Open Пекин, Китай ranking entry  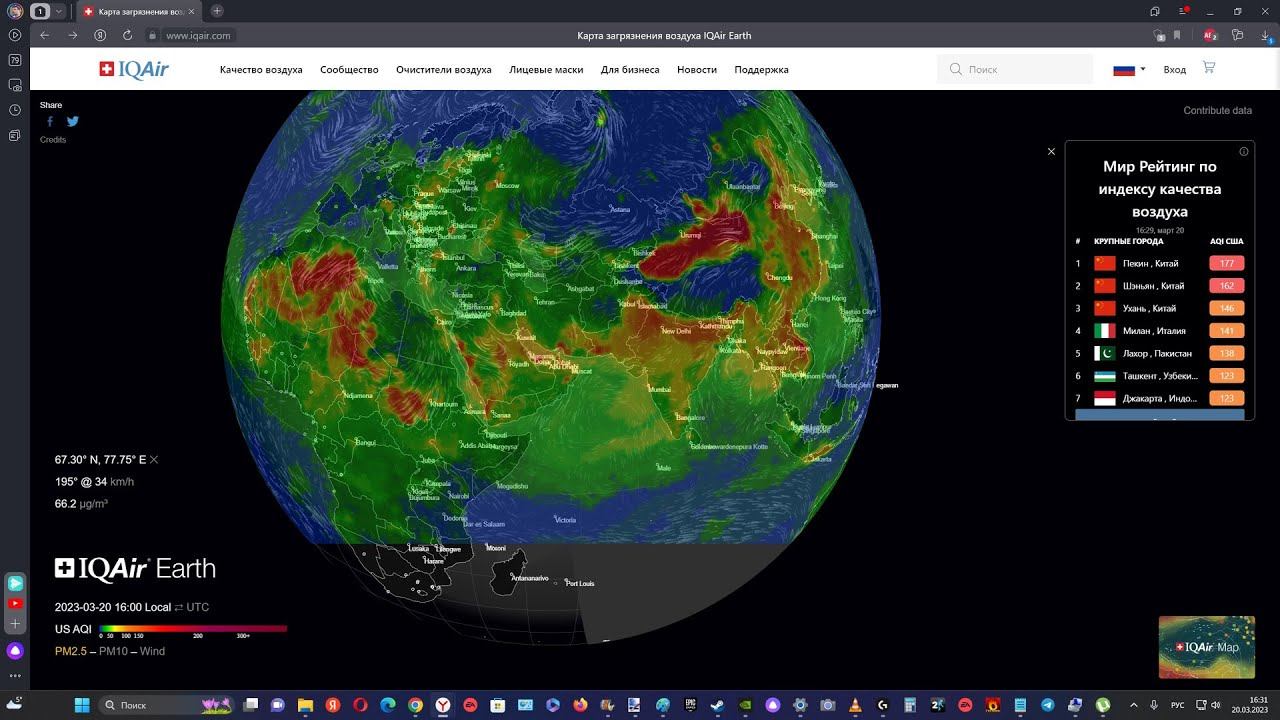click(1160, 263)
